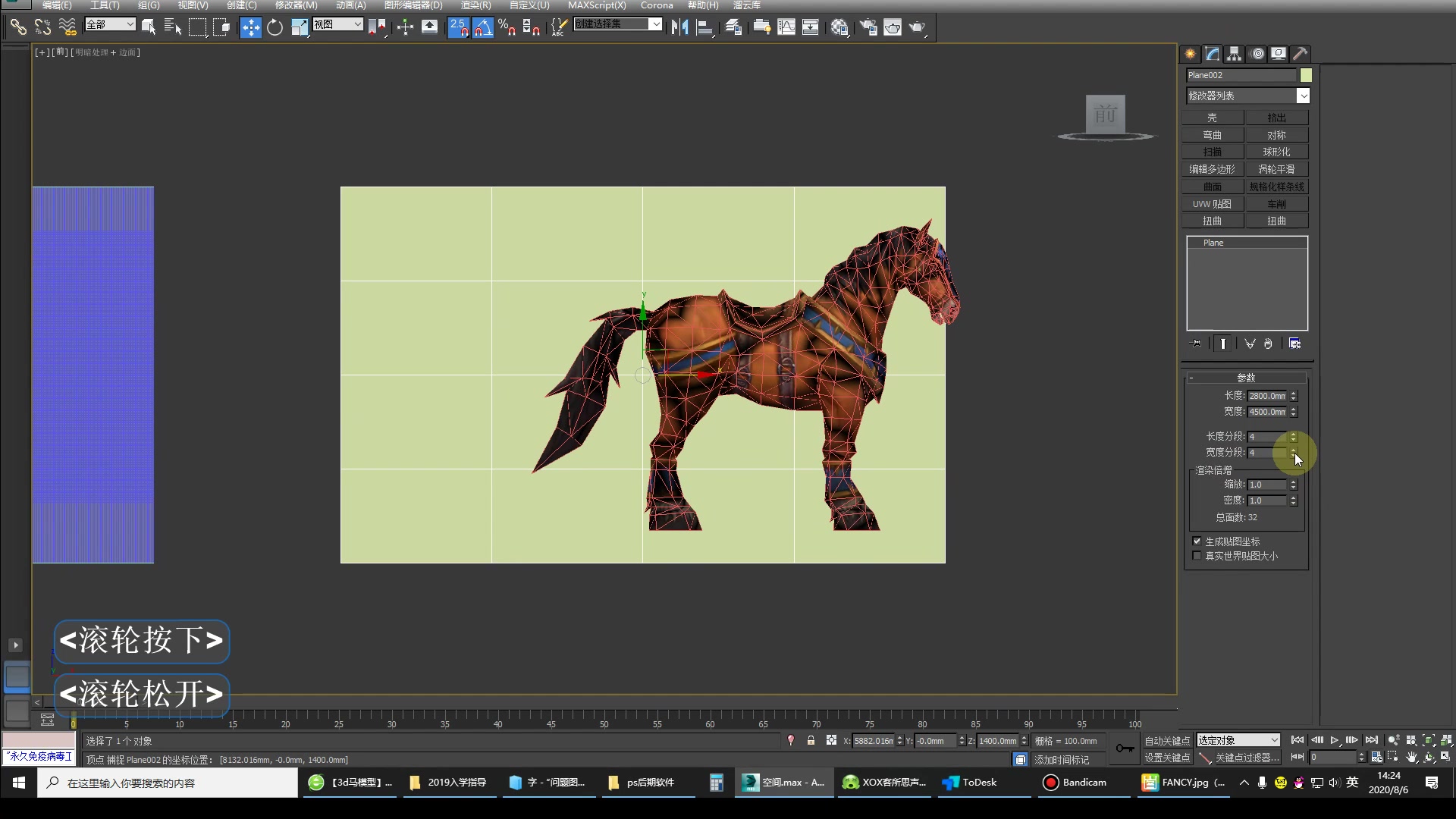Toggle the 自动关键点 auto key button
The width and height of the screenshot is (1456, 819).
(x=1167, y=741)
